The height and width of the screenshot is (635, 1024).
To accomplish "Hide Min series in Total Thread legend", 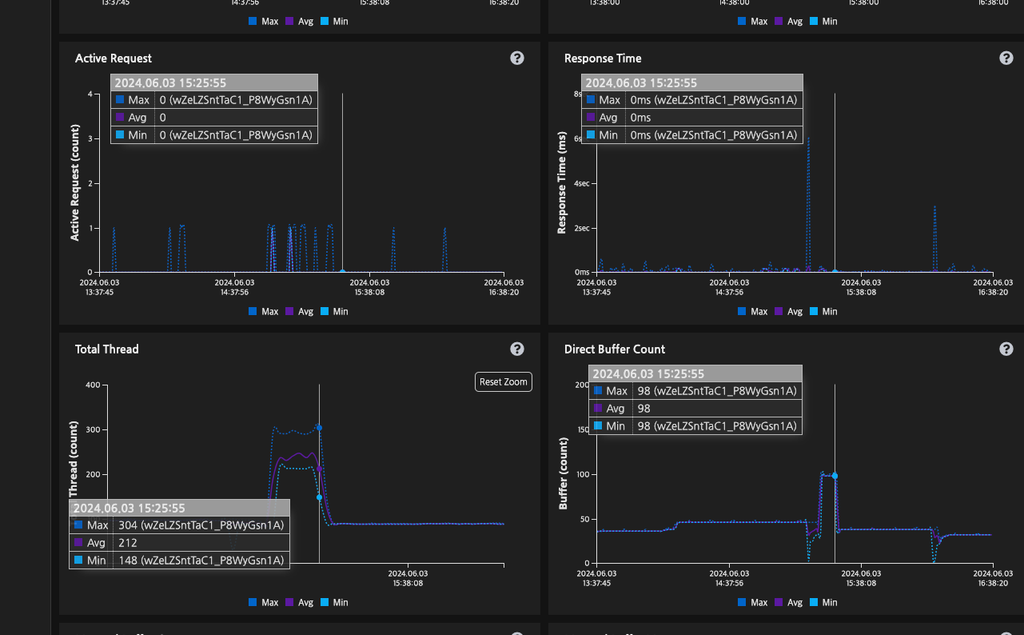I will pyautogui.click(x=334, y=603).
